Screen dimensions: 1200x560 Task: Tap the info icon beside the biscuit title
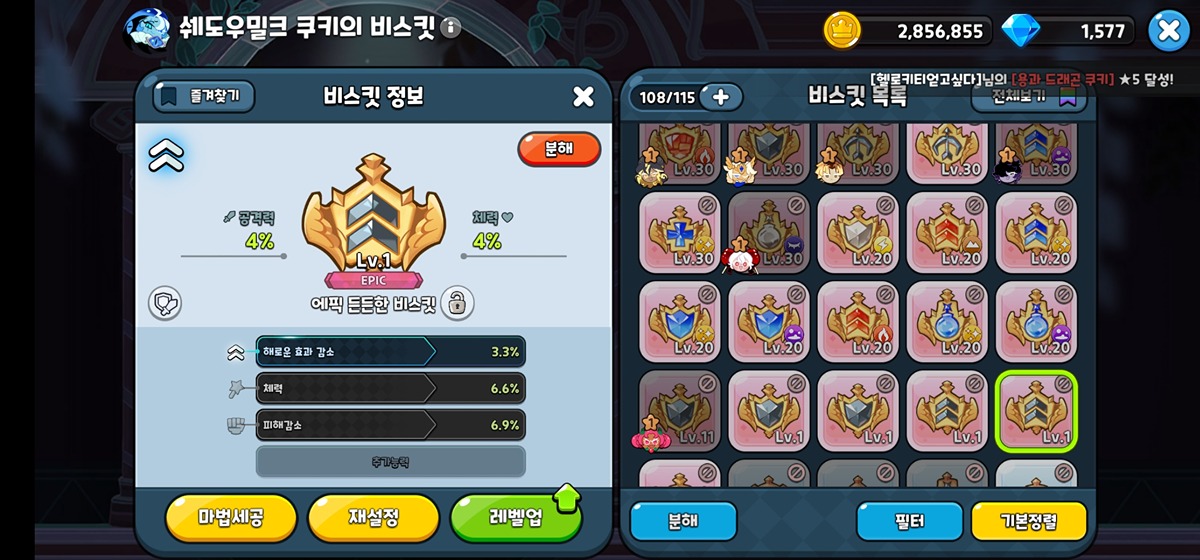[451, 28]
